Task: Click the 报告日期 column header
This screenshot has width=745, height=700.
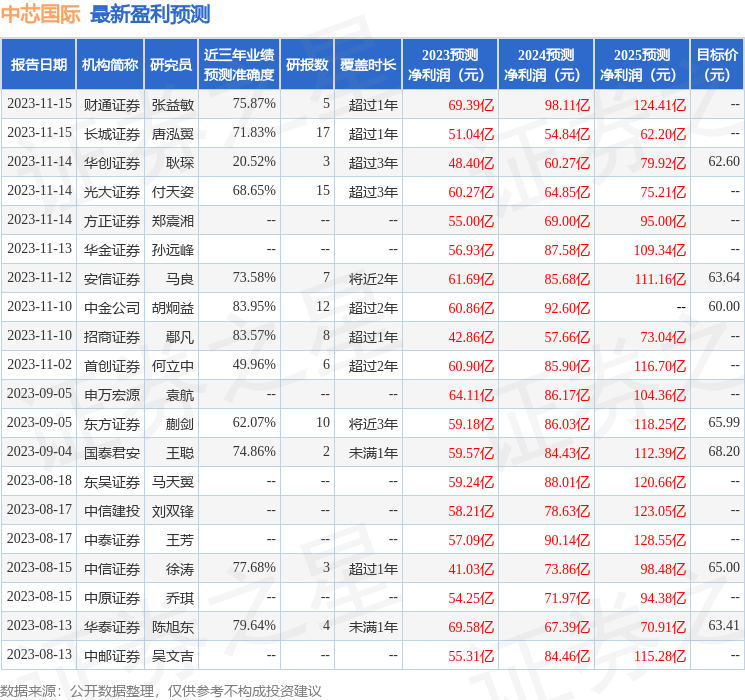Action: tap(38, 65)
